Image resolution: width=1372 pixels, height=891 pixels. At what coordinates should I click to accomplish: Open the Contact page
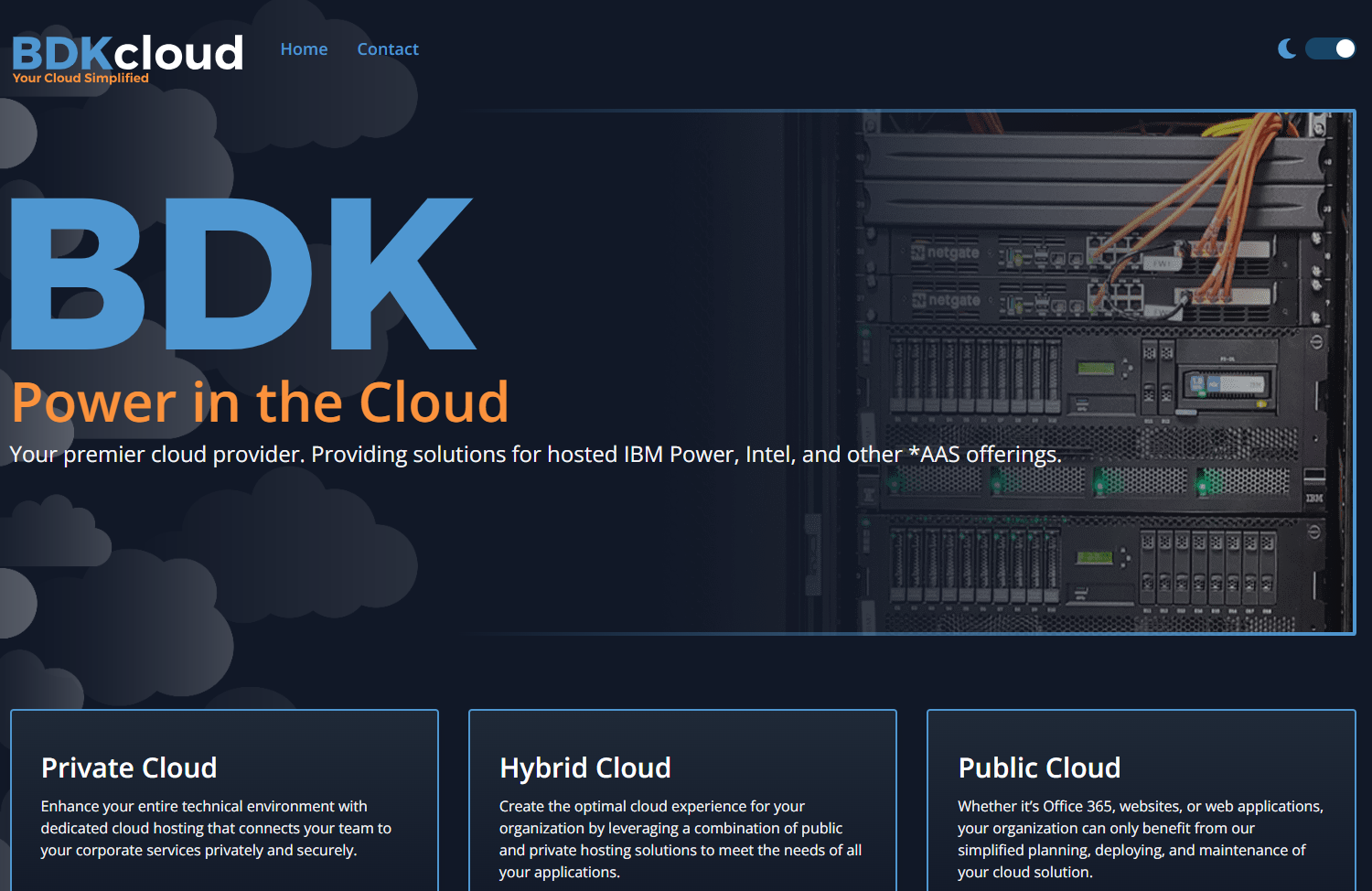pos(388,48)
